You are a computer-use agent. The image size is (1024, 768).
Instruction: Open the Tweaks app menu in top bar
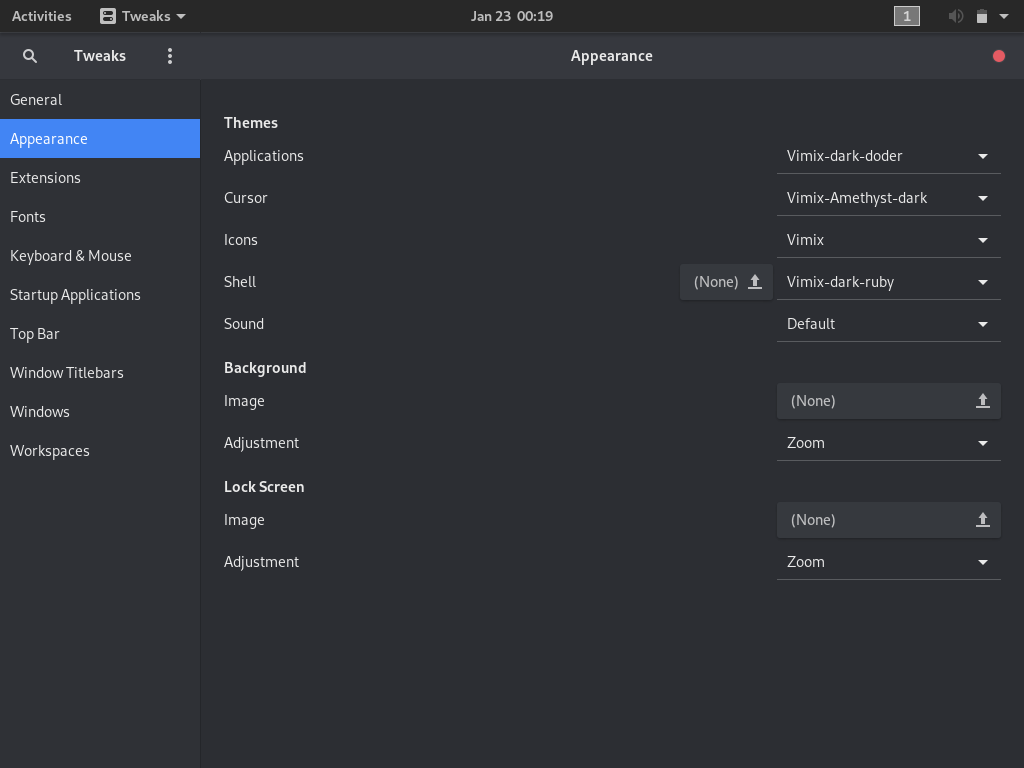[x=144, y=16]
